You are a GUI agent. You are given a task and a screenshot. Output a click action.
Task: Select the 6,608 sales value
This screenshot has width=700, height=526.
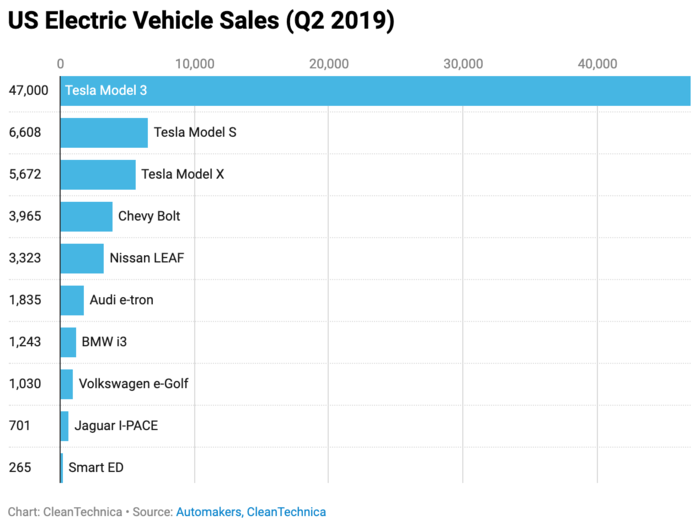(x=25, y=132)
